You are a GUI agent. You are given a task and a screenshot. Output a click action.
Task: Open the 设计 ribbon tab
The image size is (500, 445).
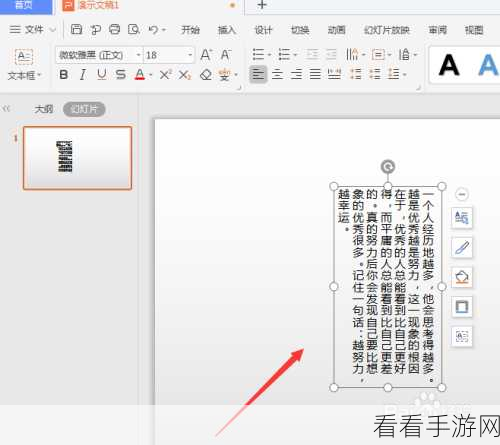pyautogui.click(x=263, y=30)
